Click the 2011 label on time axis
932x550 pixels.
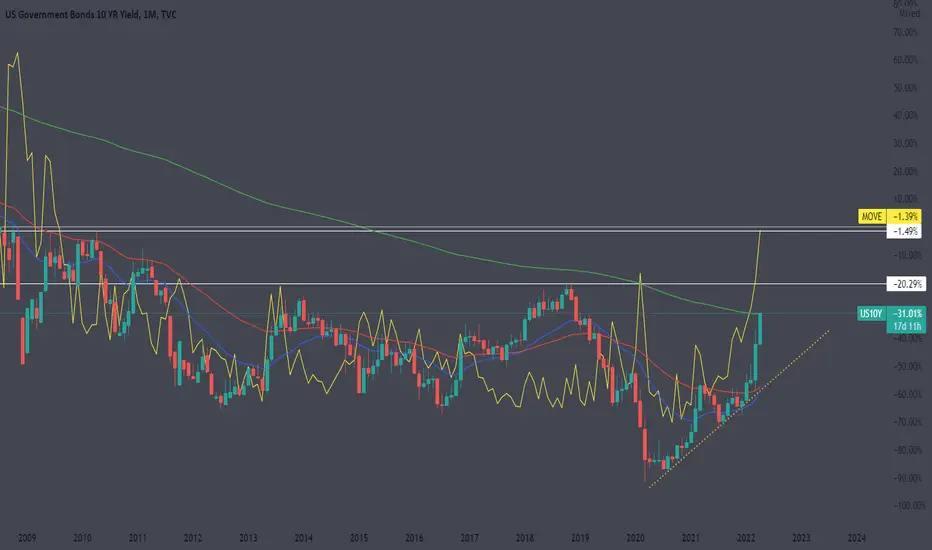[137, 538]
